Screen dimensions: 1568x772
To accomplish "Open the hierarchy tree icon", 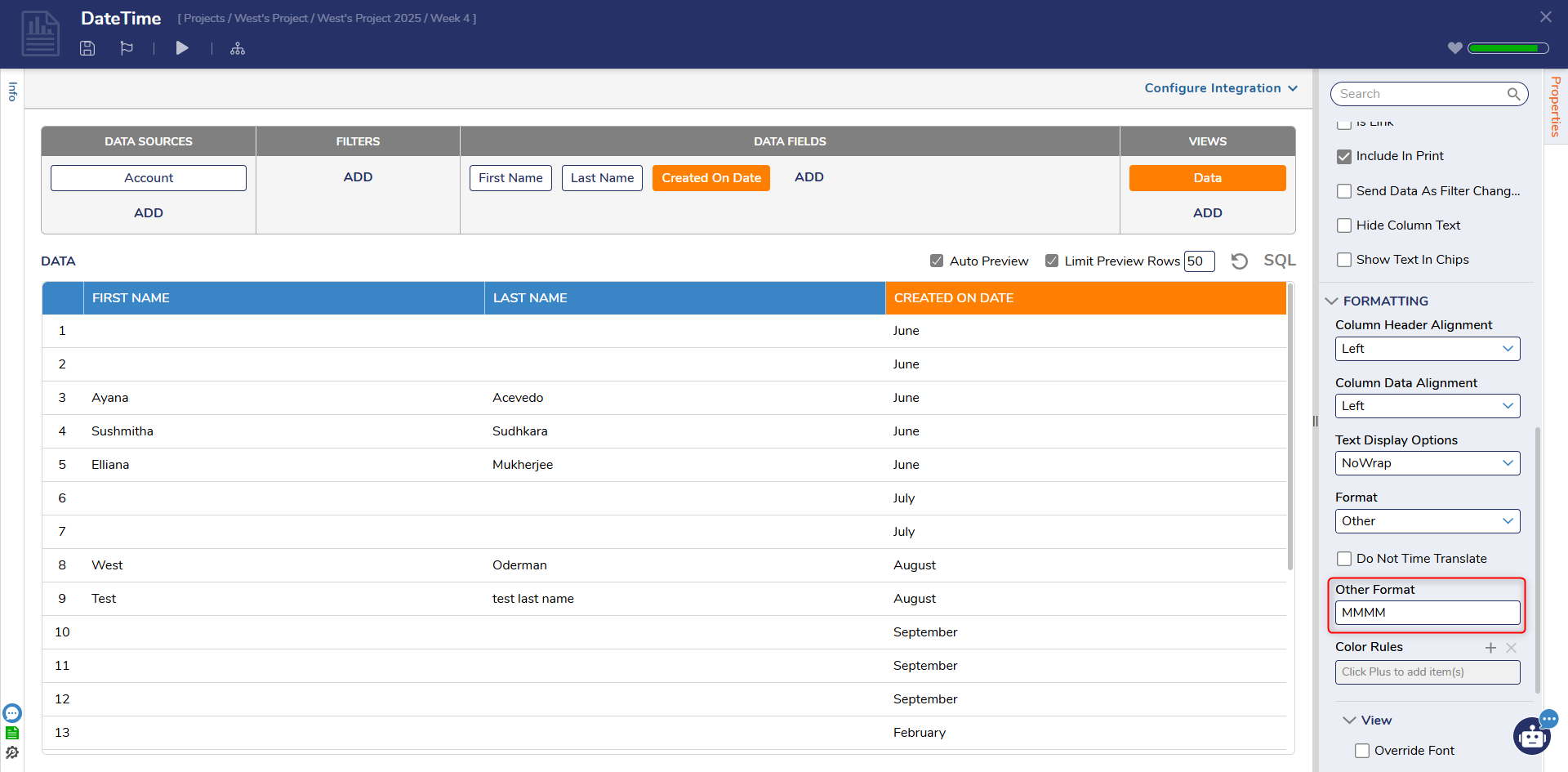I will click(238, 49).
